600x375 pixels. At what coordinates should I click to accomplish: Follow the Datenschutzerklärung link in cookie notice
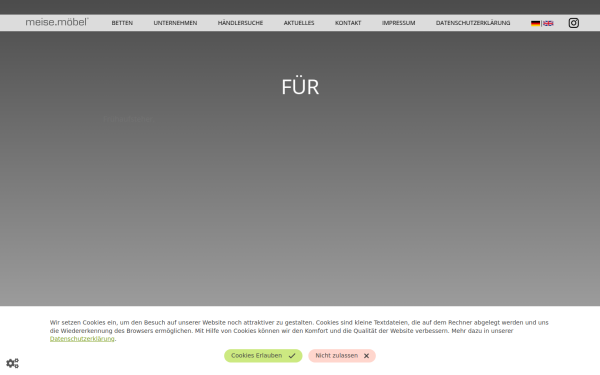click(x=82, y=339)
